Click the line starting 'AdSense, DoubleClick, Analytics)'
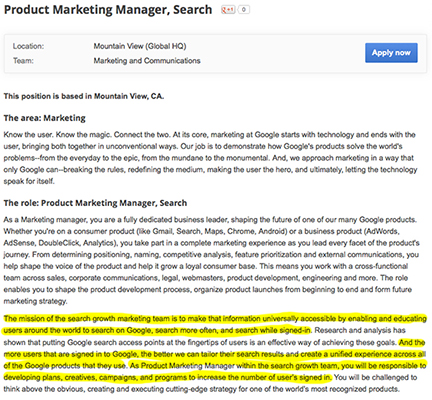The height and width of the screenshot is (400, 432). (x=211, y=243)
